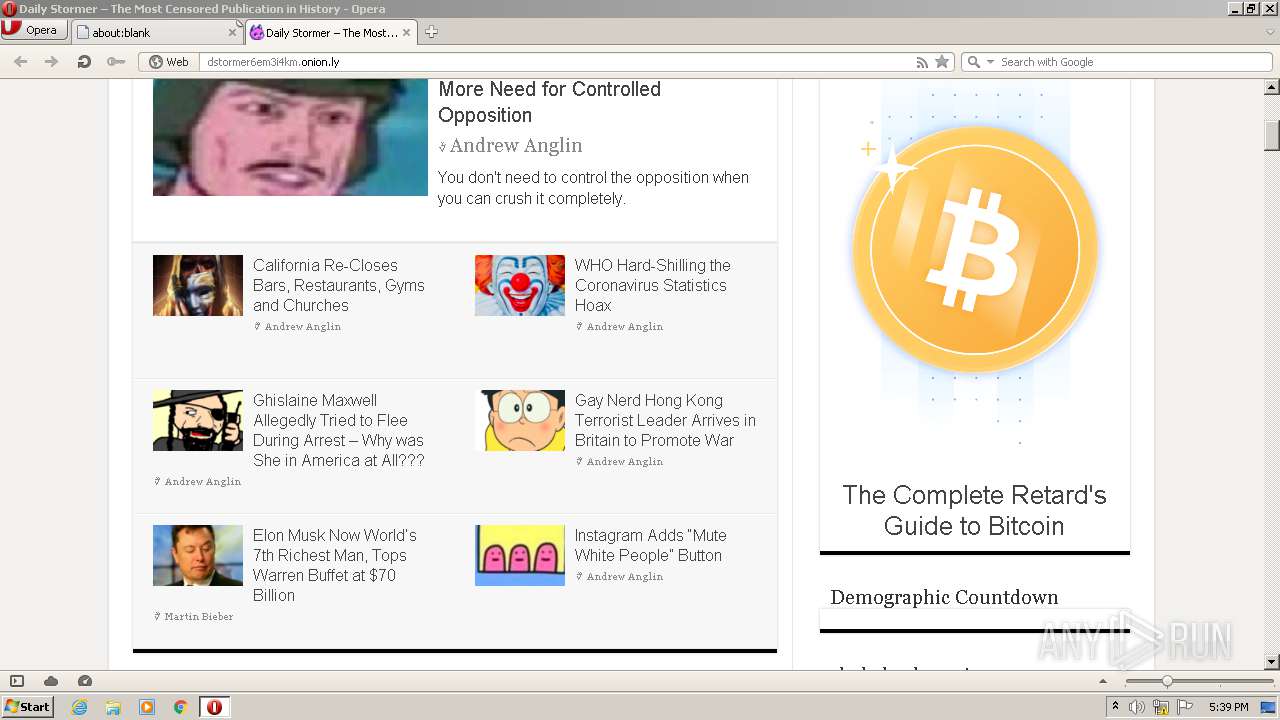
Task: Click the scrollbar up arrow
Action: 1271,87
